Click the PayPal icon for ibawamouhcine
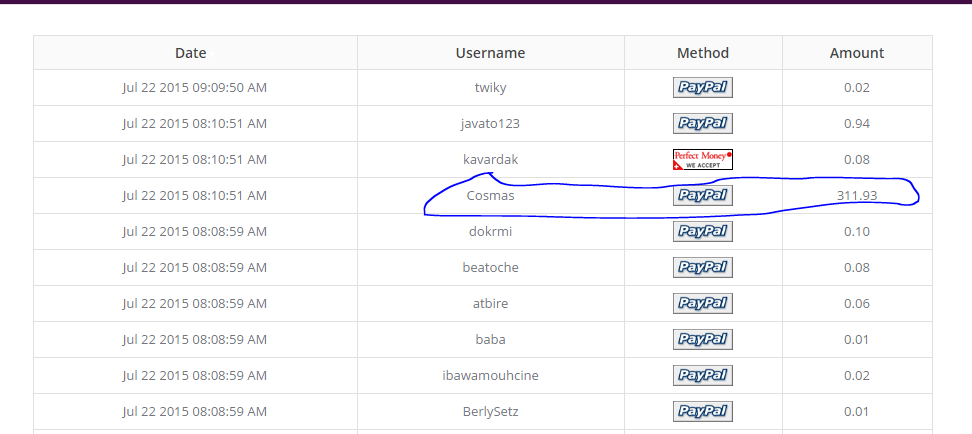972x434 pixels. pyautogui.click(x=703, y=376)
